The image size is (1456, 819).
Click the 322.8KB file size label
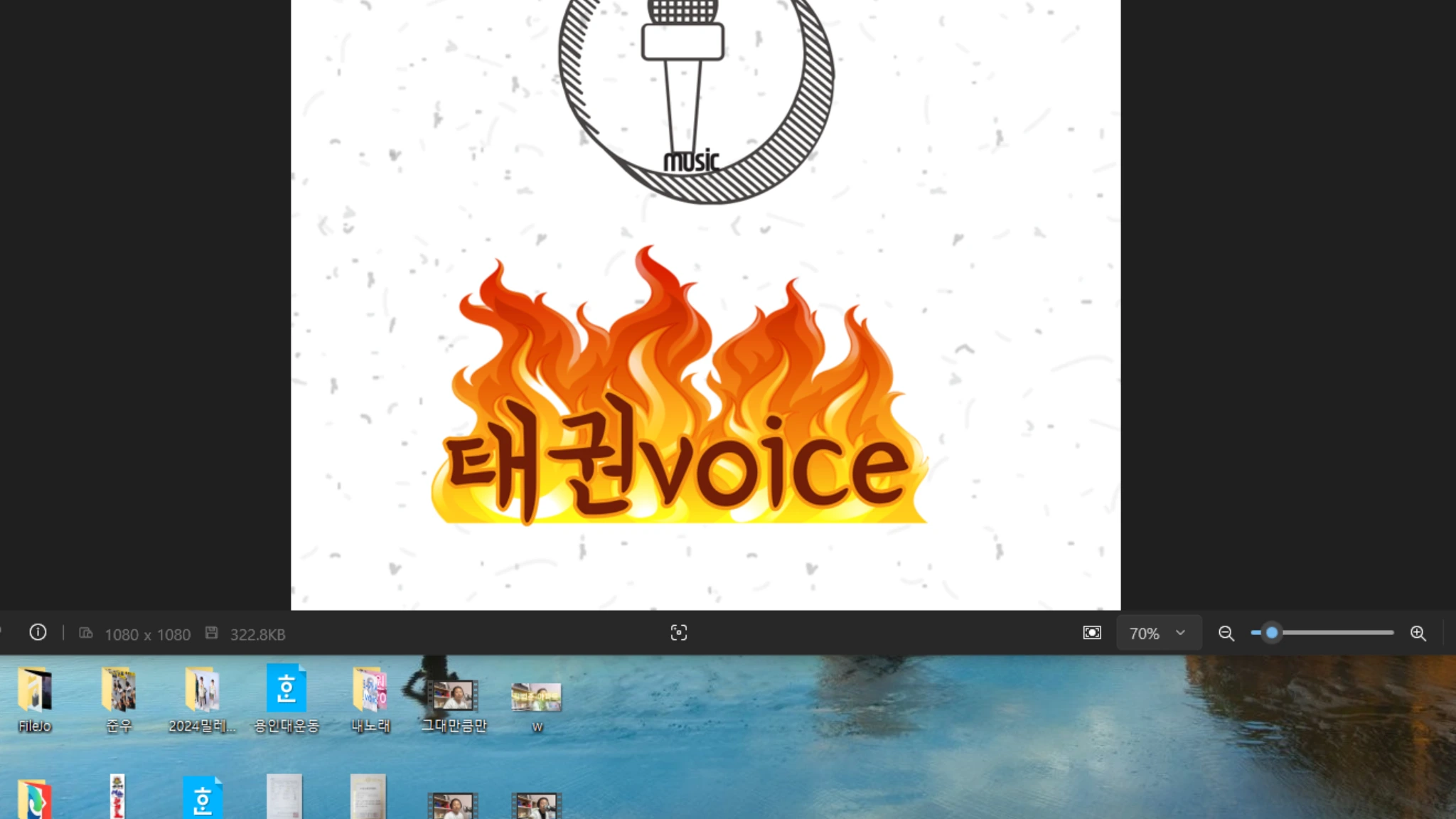[x=257, y=634]
